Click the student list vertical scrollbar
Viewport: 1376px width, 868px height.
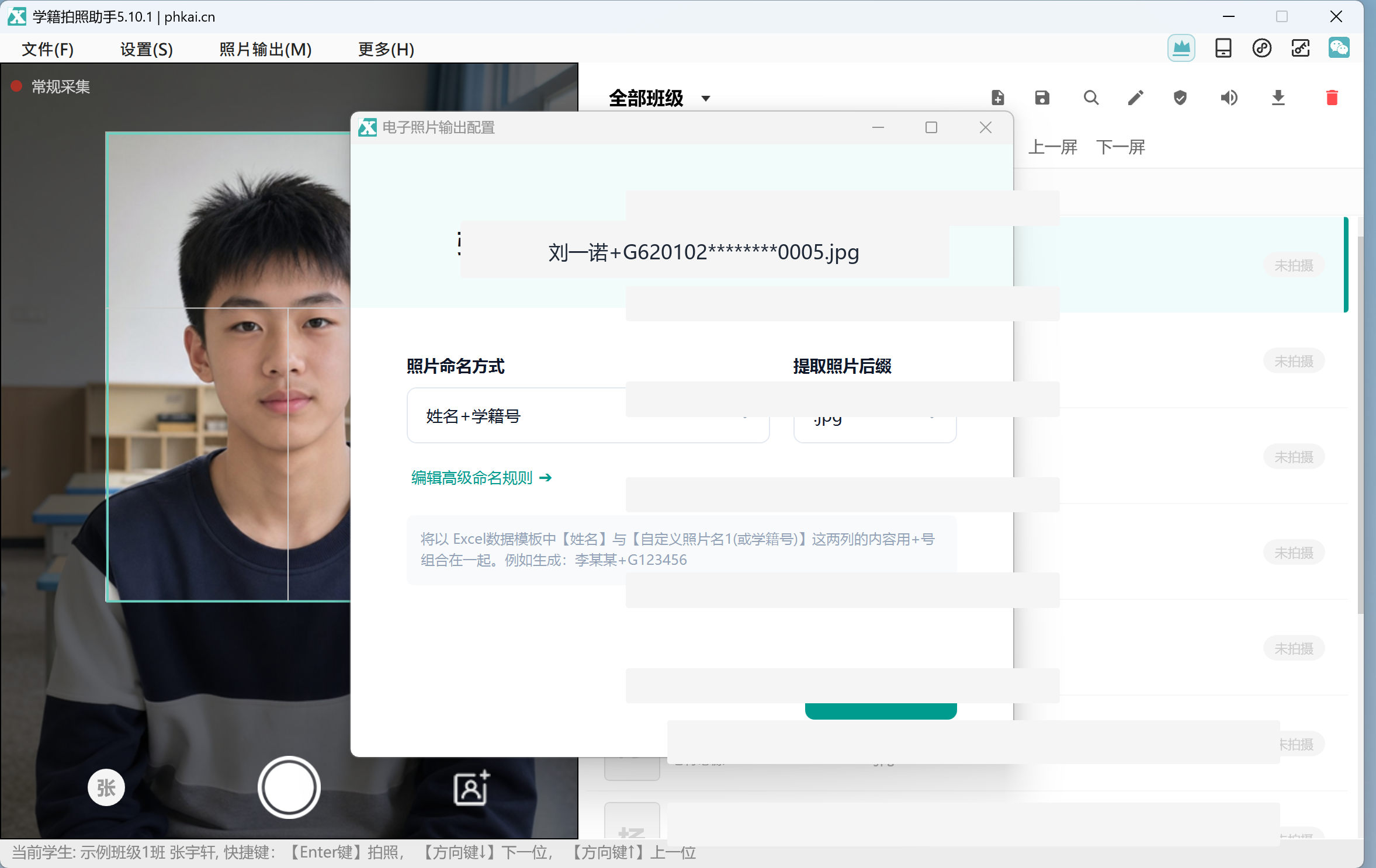click(1360, 424)
